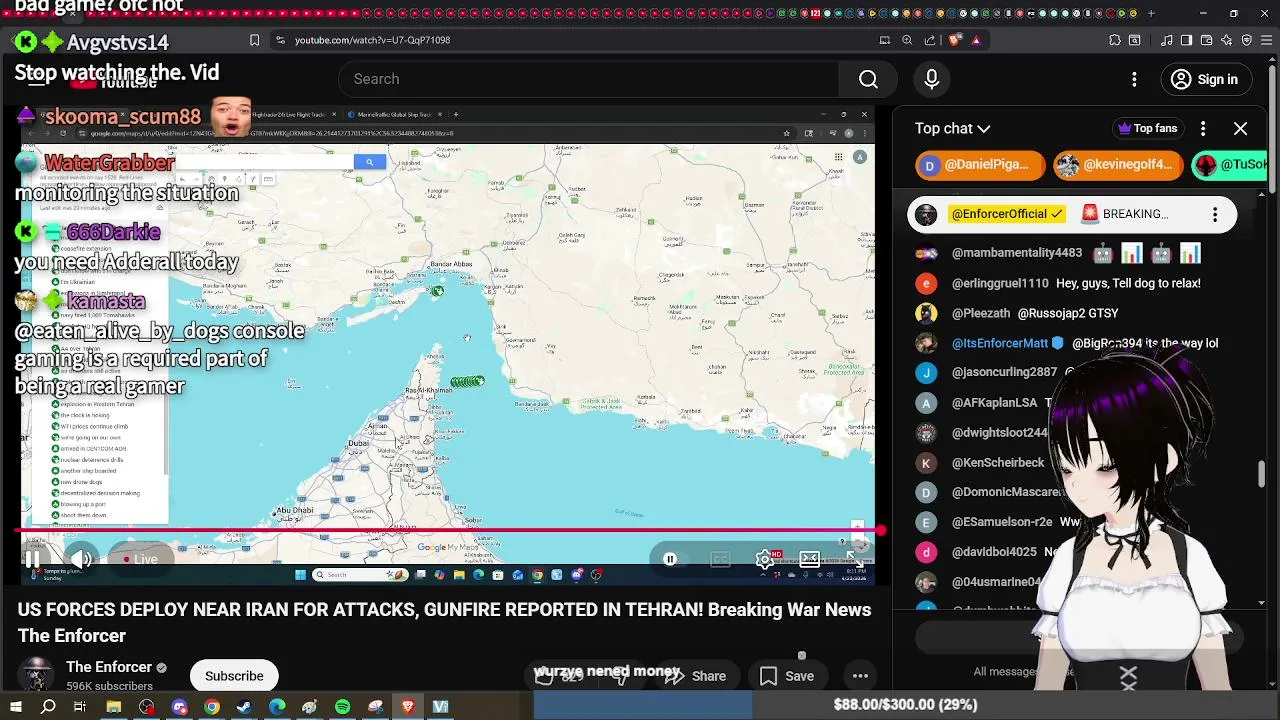Viewport: 1280px width, 720px height.
Task: Toggle the browser sidebar panel
Action: click(x=1186, y=40)
